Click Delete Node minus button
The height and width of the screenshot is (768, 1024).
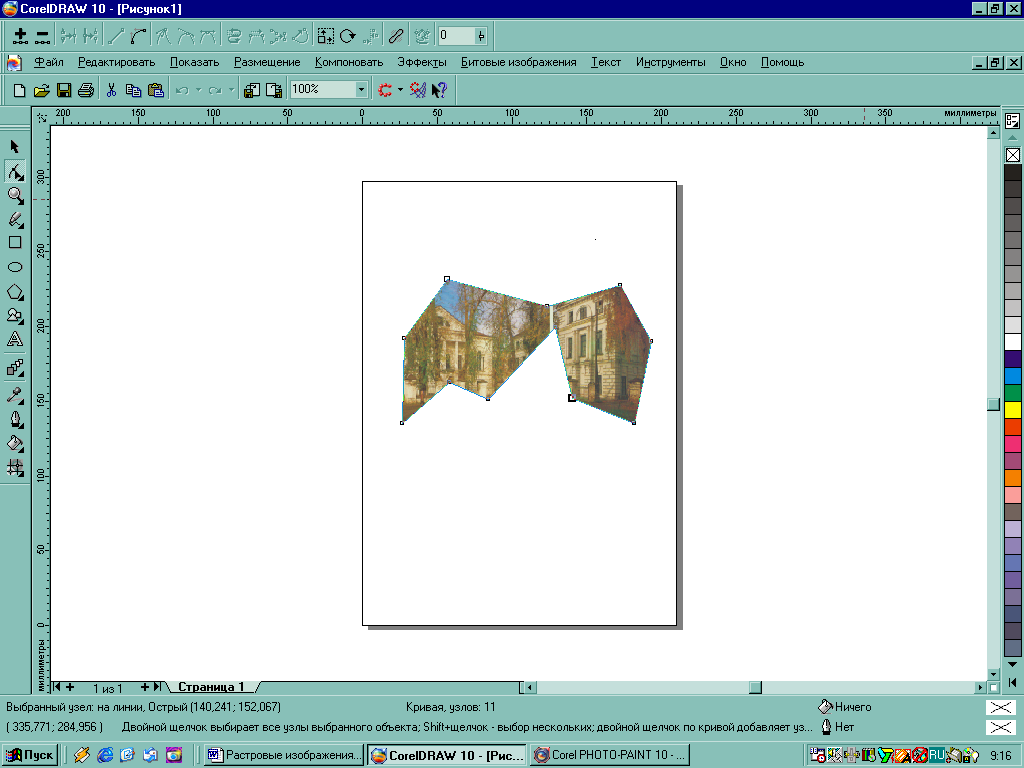(42, 36)
